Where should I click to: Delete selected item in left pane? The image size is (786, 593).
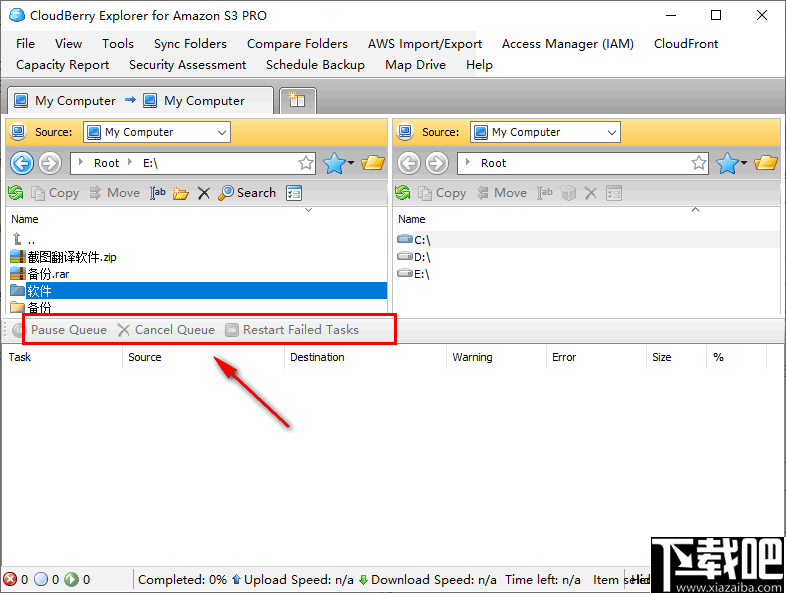click(x=204, y=193)
